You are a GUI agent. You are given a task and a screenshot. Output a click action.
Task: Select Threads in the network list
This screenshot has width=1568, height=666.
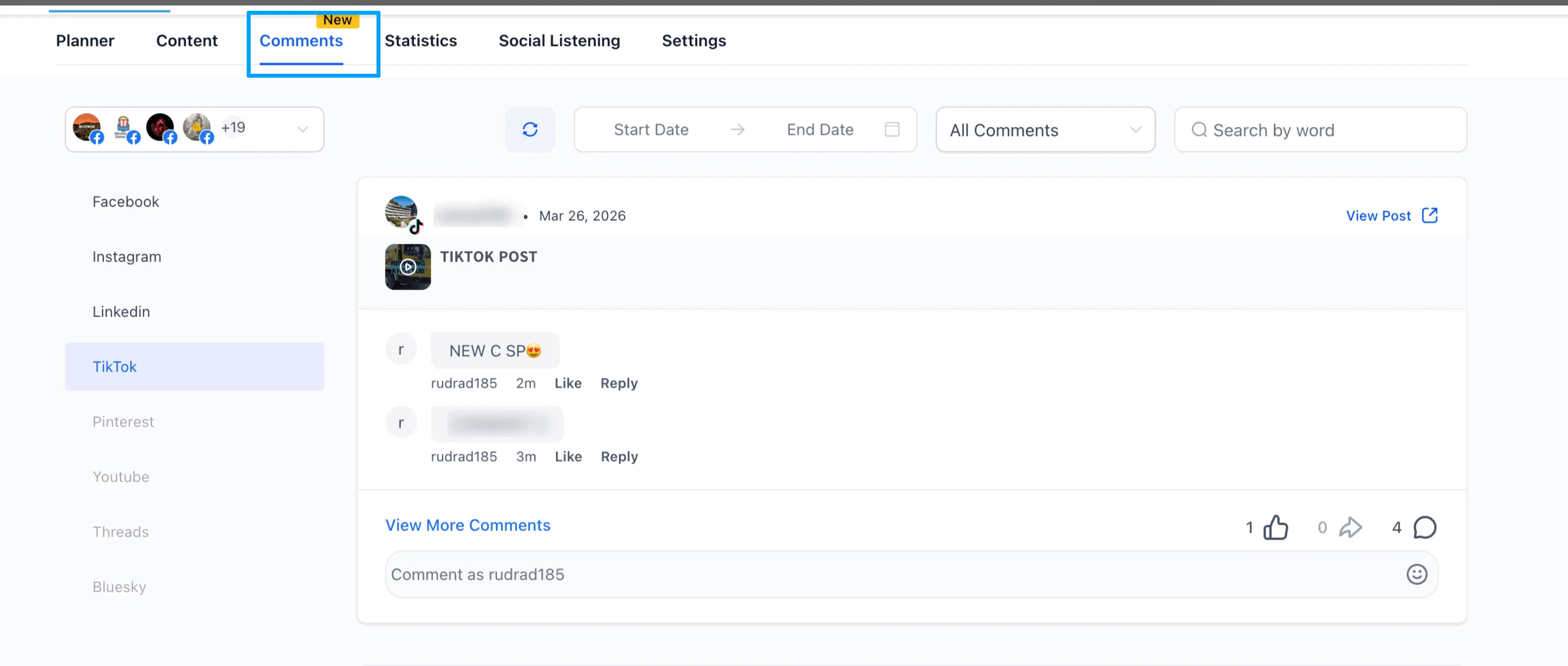194,531
